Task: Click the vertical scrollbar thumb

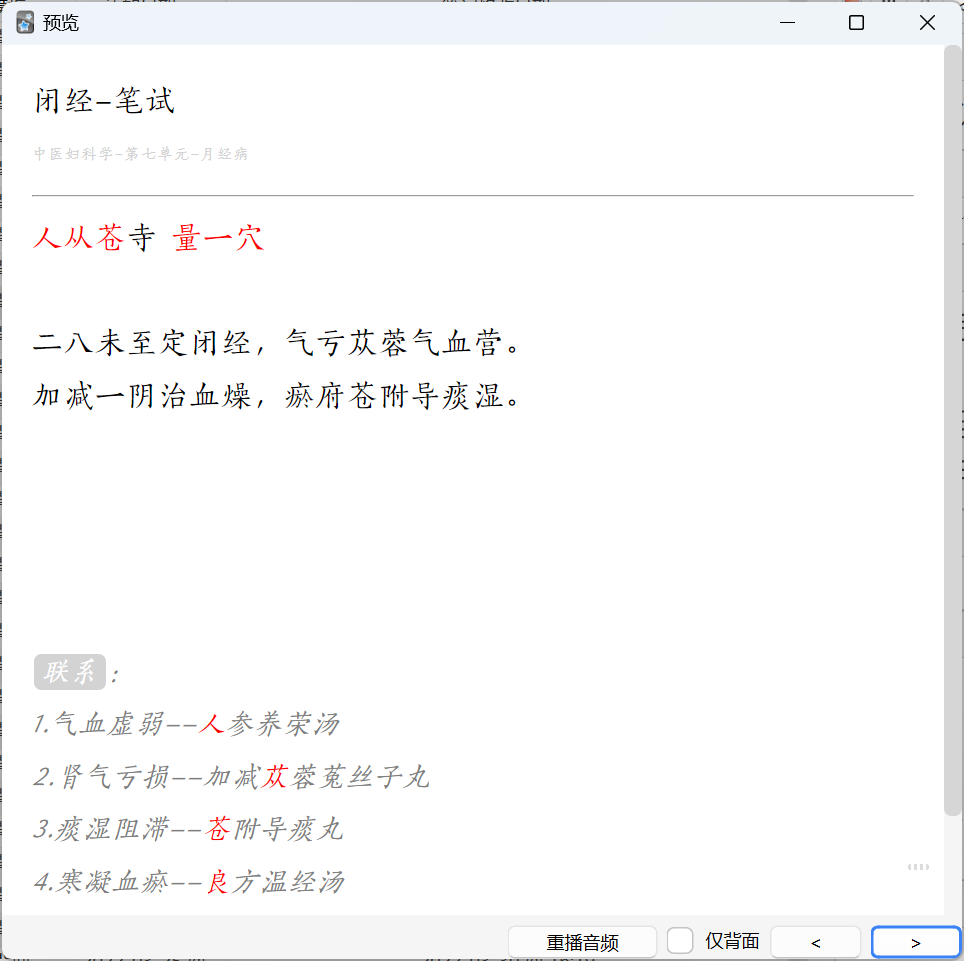Action: (952, 430)
